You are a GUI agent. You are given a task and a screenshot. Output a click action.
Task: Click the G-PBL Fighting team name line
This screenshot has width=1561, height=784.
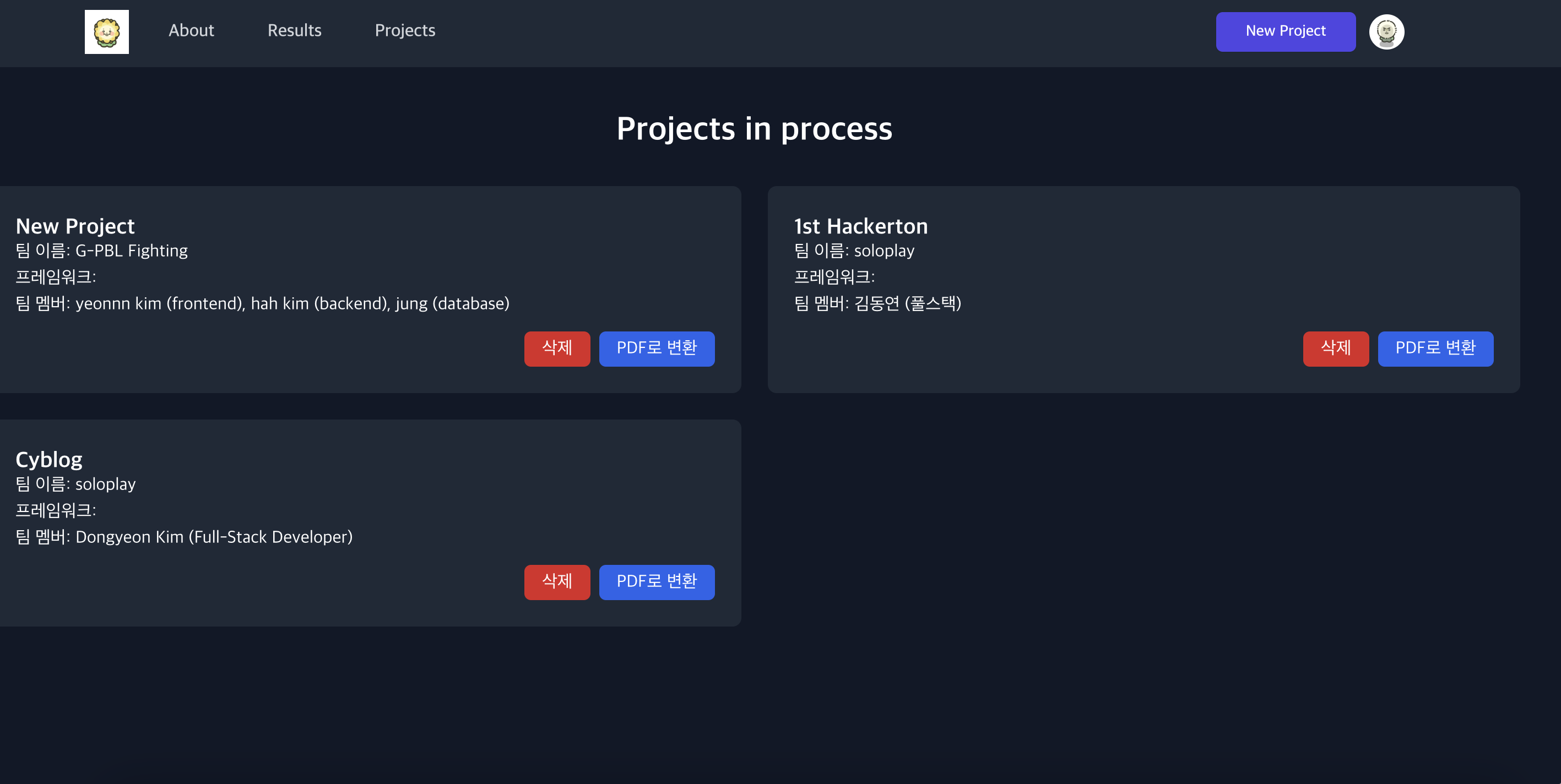102,251
